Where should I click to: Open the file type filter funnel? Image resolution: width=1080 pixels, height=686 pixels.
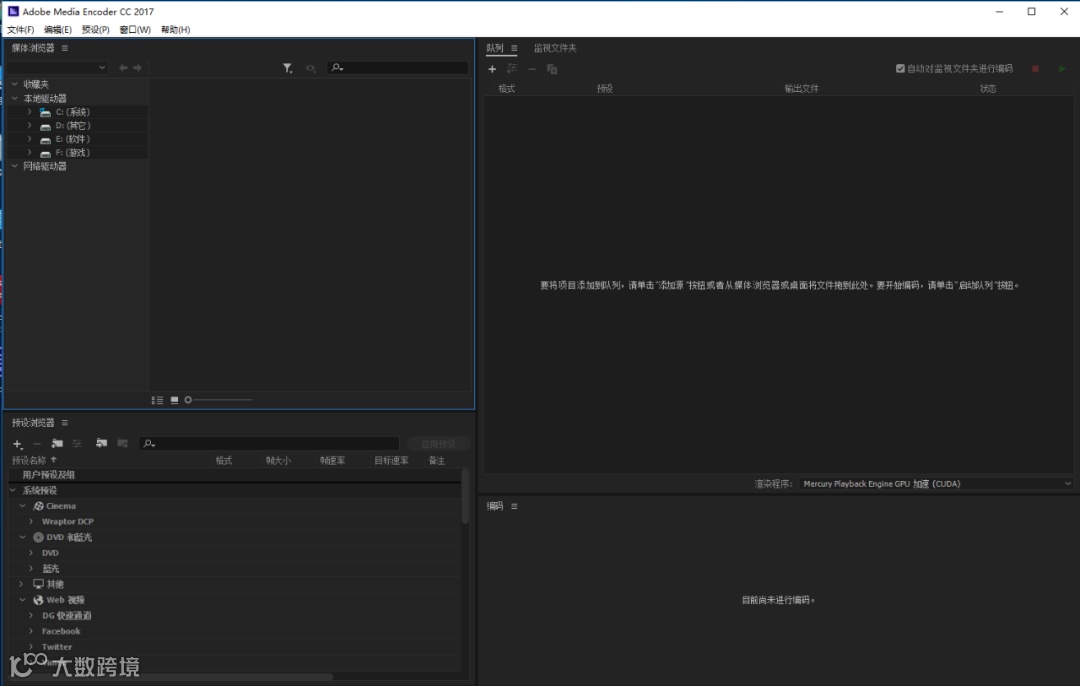(x=287, y=68)
